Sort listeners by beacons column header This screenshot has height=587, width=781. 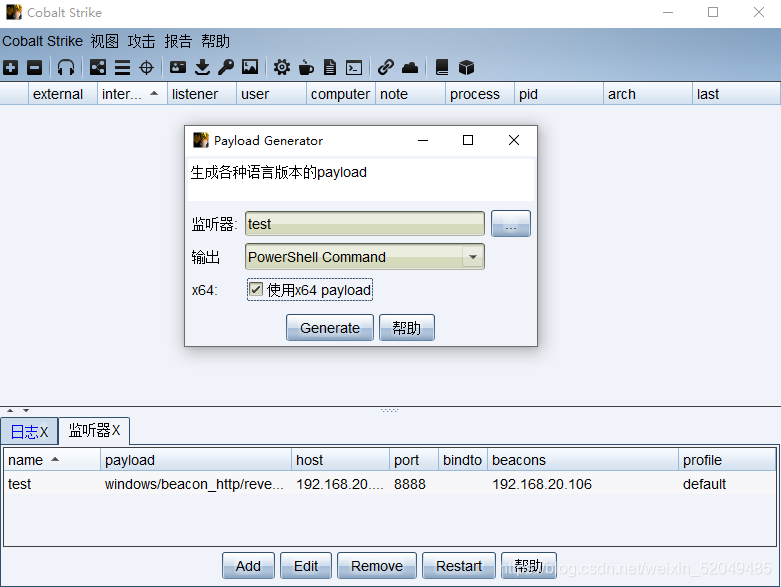click(x=583, y=460)
